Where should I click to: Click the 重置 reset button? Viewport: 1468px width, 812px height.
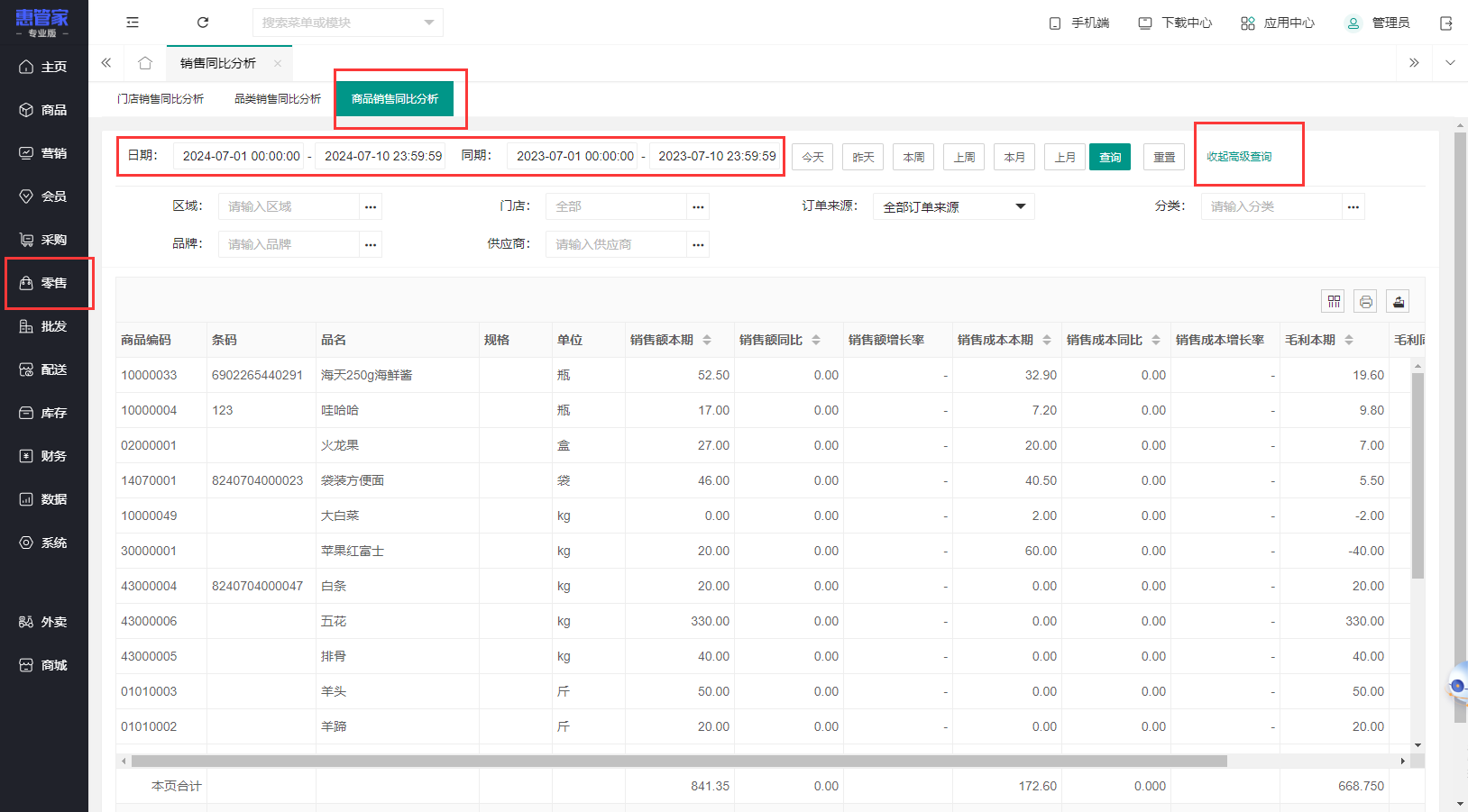point(1164,157)
